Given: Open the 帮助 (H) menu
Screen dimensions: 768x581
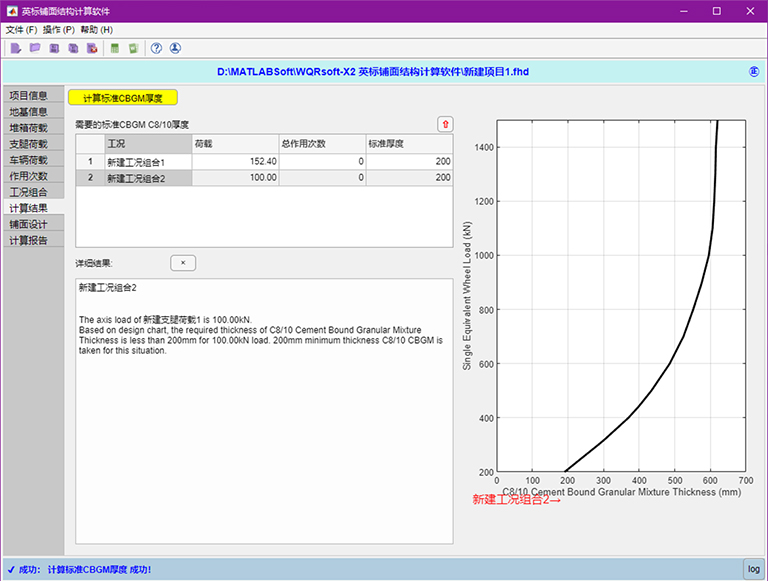Looking at the screenshot, I should coord(97,30).
